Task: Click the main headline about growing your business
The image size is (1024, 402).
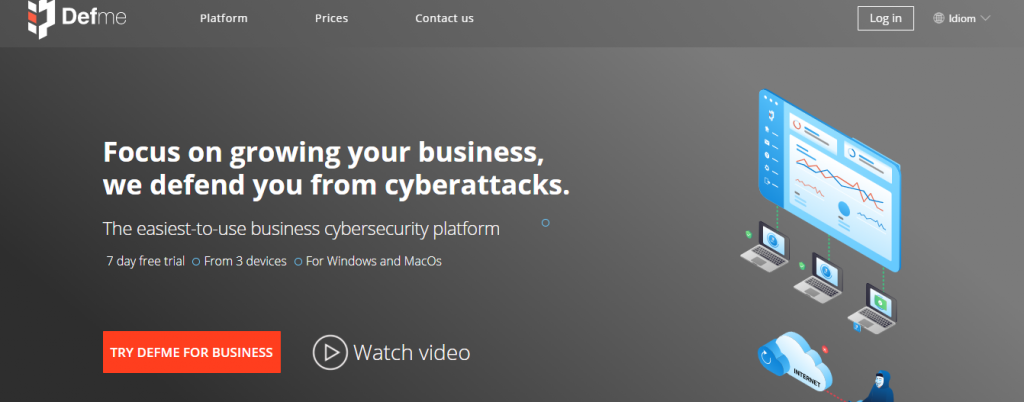Action: coord(326,169)
